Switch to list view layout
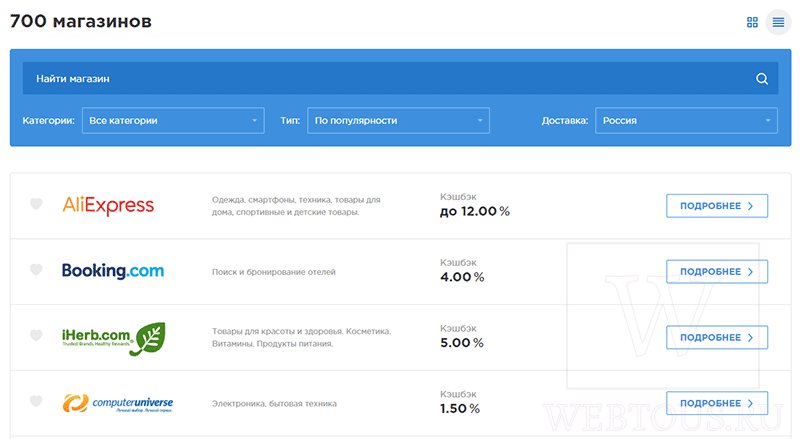The width and height of the screenshot is (800, 439). (778, 22)
